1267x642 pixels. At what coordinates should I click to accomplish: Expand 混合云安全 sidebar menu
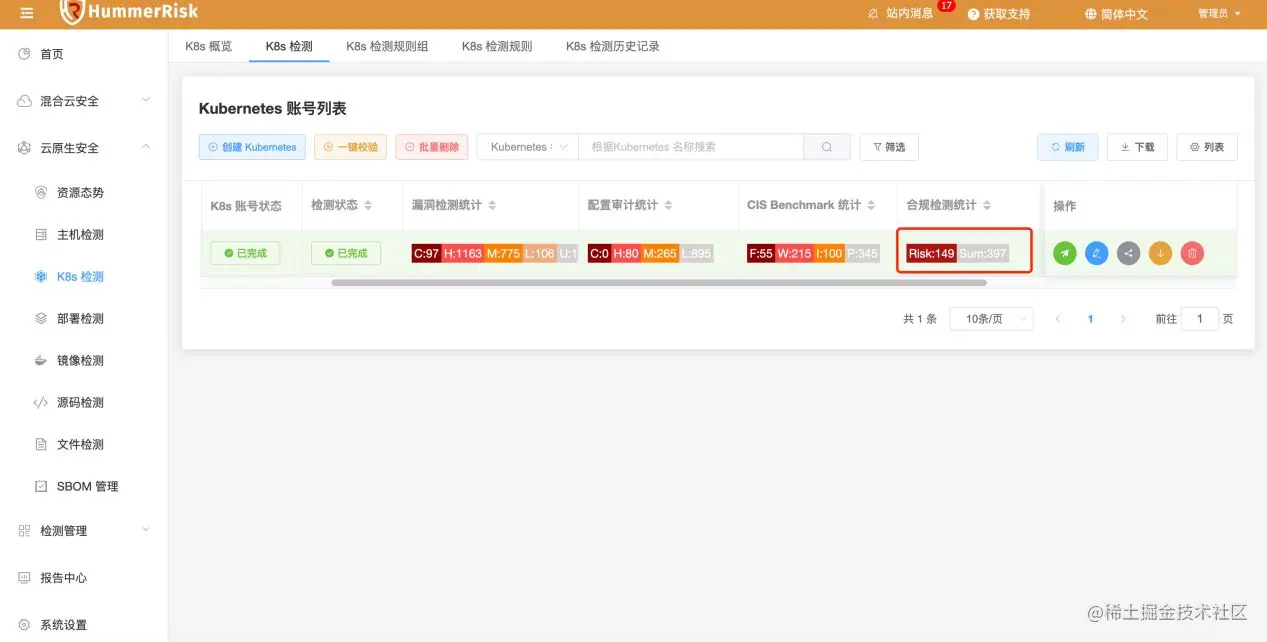coord(84,101)
